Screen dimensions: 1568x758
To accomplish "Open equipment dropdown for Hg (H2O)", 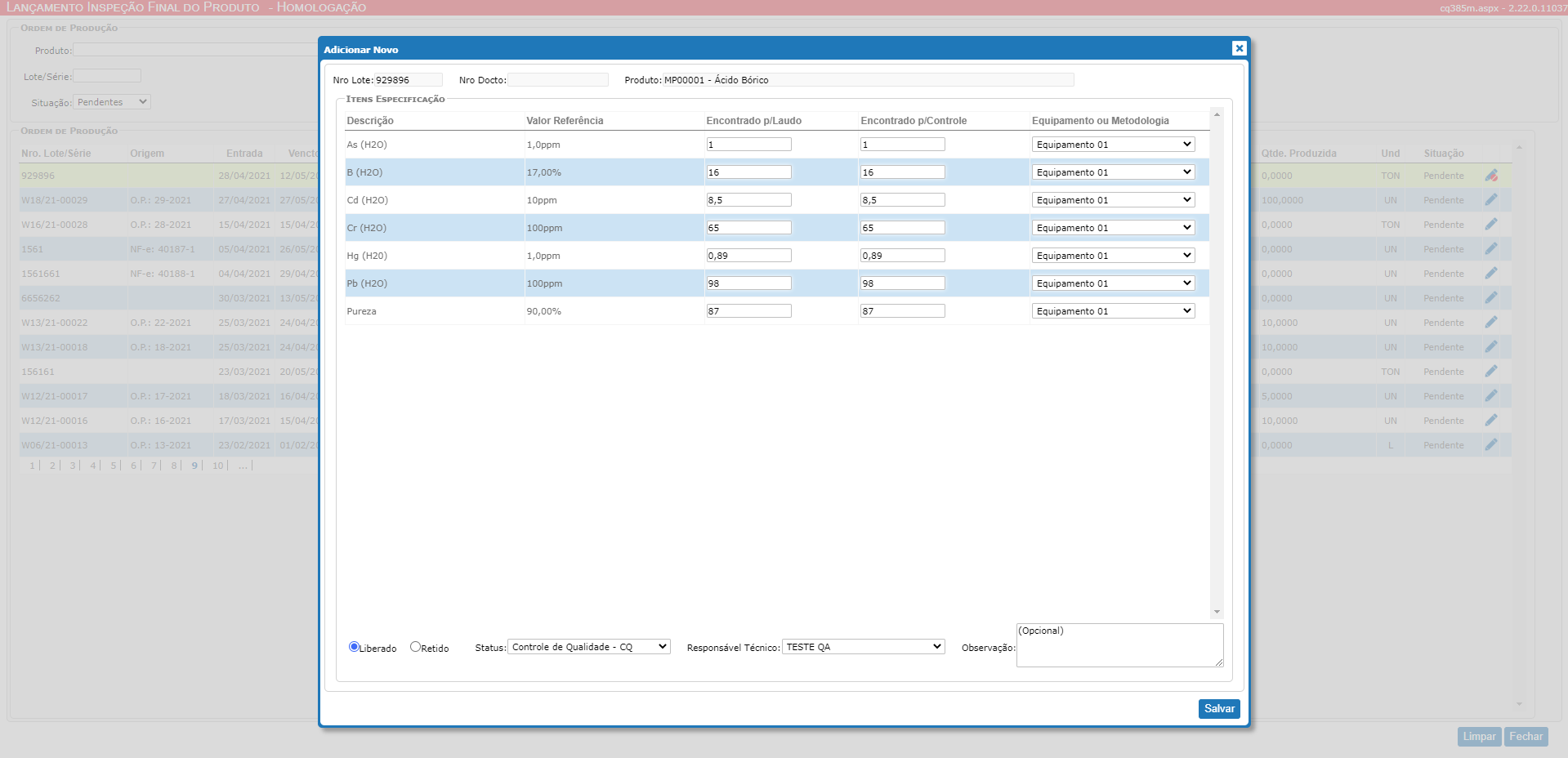I will [1113, 256].
